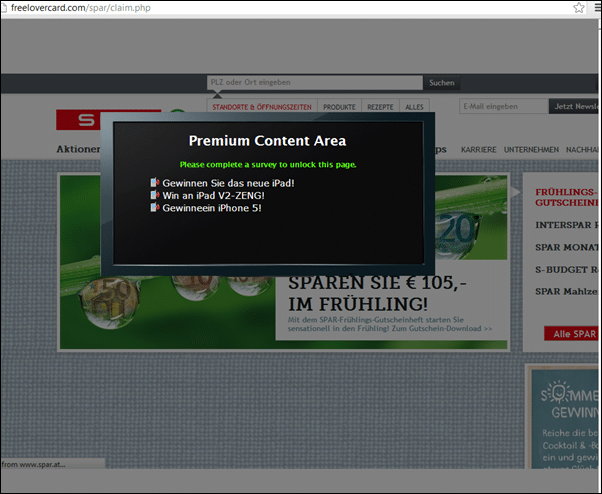602x494 pixels.
Task: Open 'Win an iPad V2-ZENG!' survey link
Action: point(213,195)
